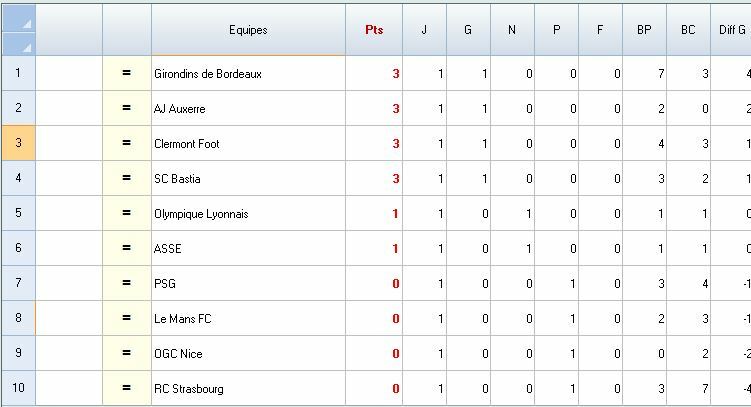The height and width of the screenshot is (407, 751).
Task: Click the equals trend icon in the PSG row
Action: (x=126, y=284)
